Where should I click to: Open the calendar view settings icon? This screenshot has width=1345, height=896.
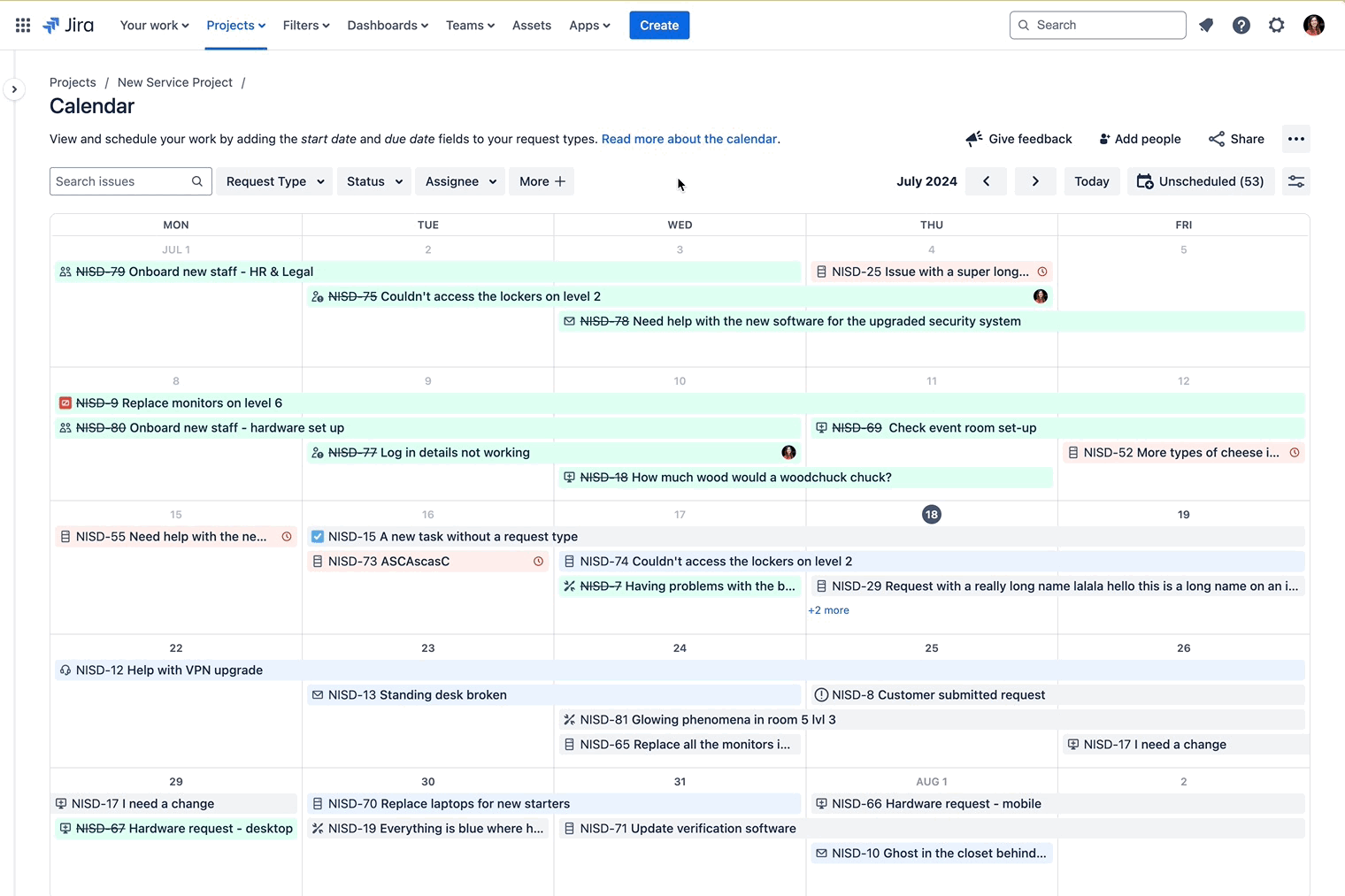(1296, 180)
